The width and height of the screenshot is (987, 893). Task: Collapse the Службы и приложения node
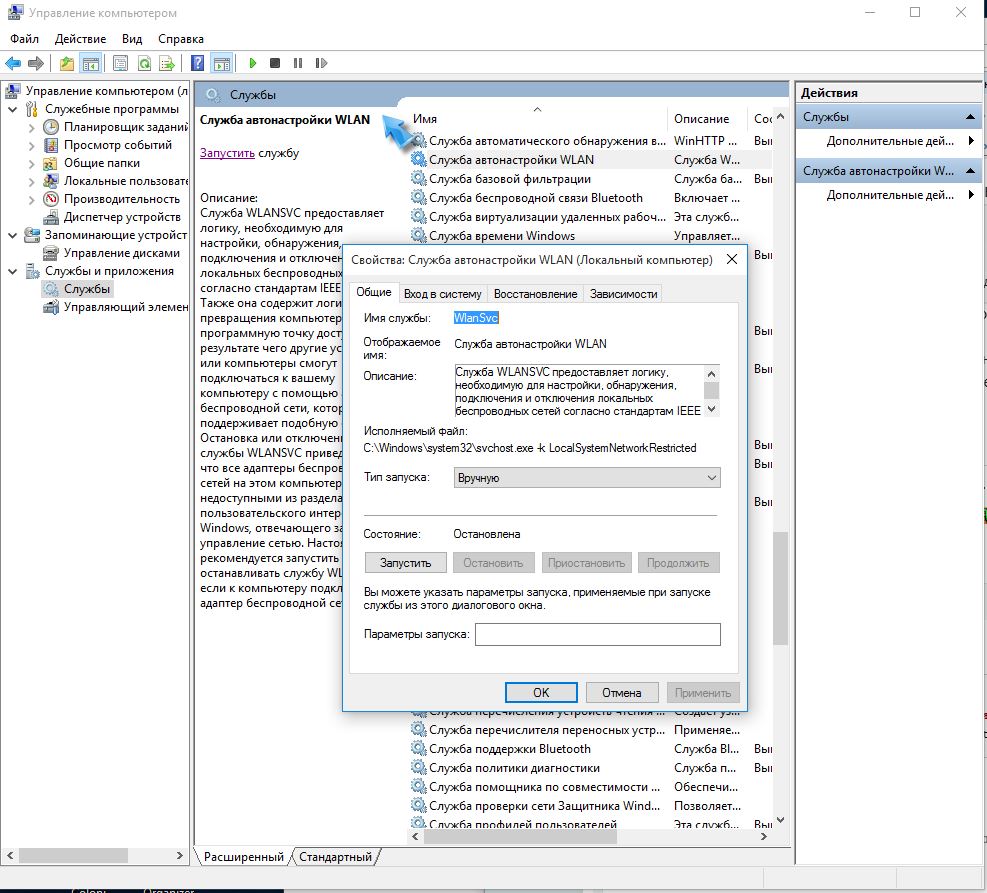pos(12,271)
